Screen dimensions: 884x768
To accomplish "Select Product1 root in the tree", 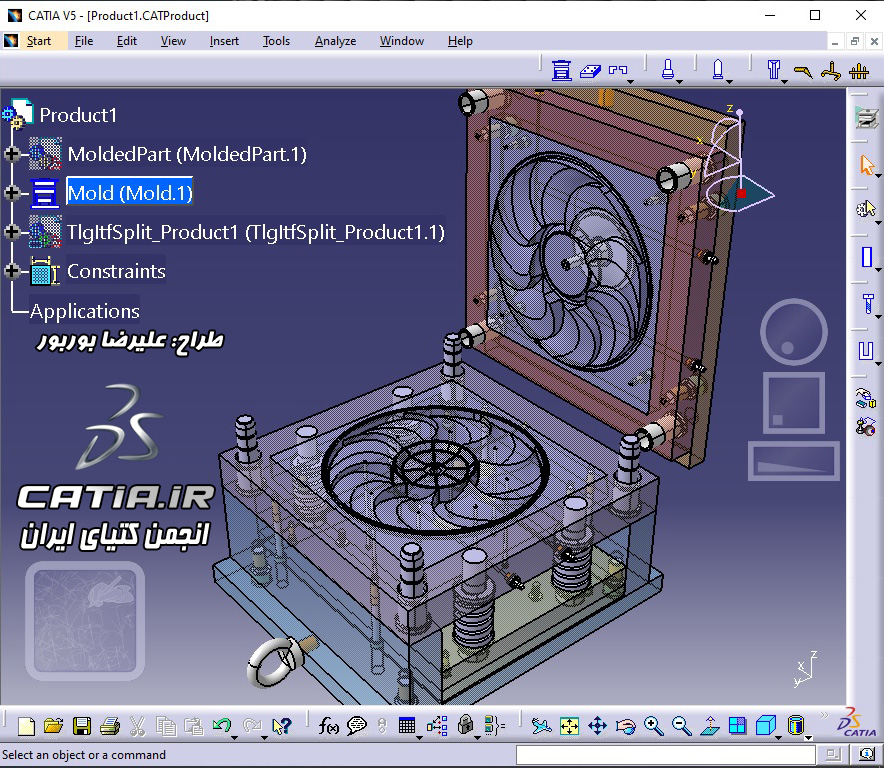I will [78, 115].
